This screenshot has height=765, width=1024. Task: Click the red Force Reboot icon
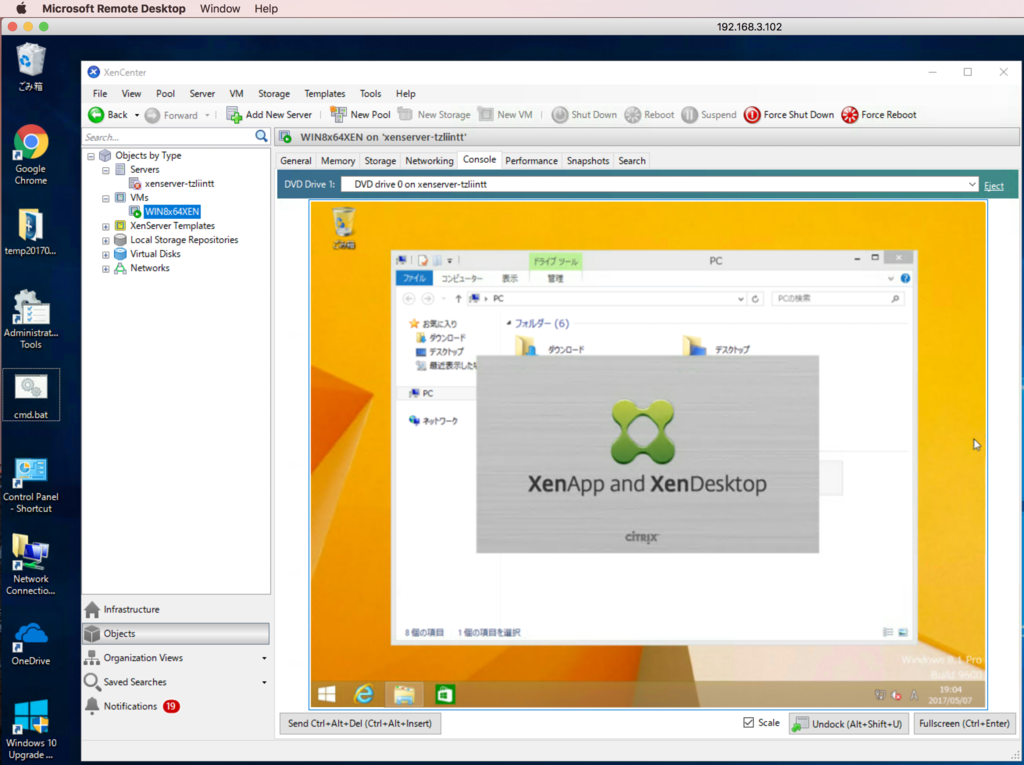(x=850, y=115)
